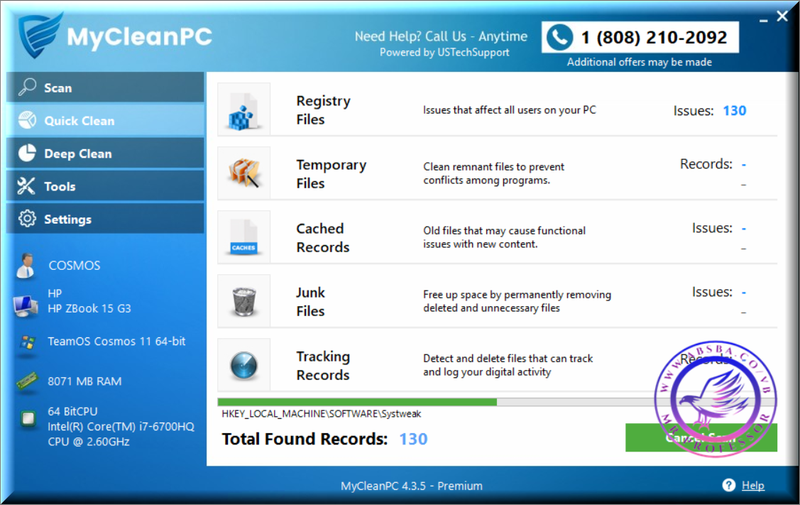Minimize the MyCleanPC window
Screen dimensions: 800x505
(x=763, y=18)
